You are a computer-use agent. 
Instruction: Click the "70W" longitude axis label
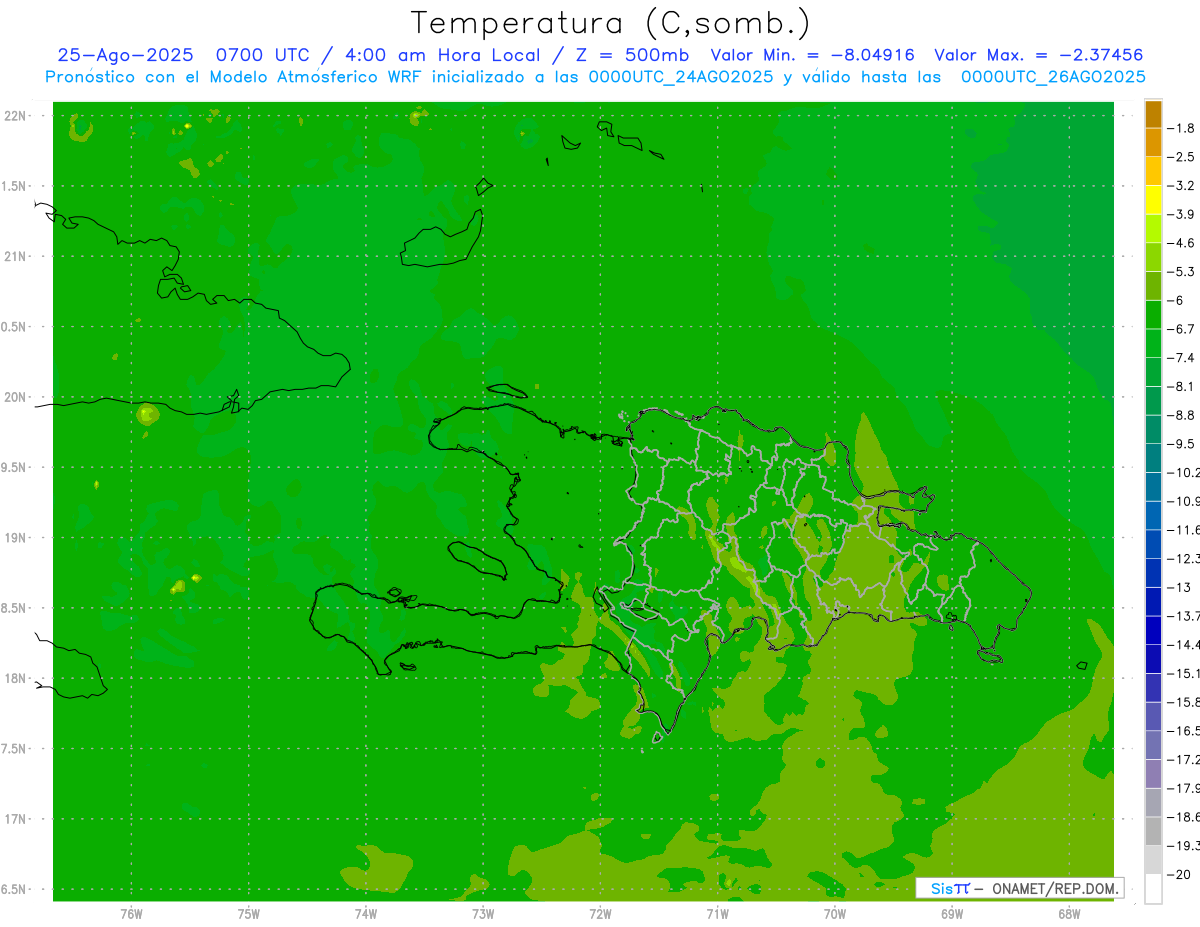click(834, 914)
